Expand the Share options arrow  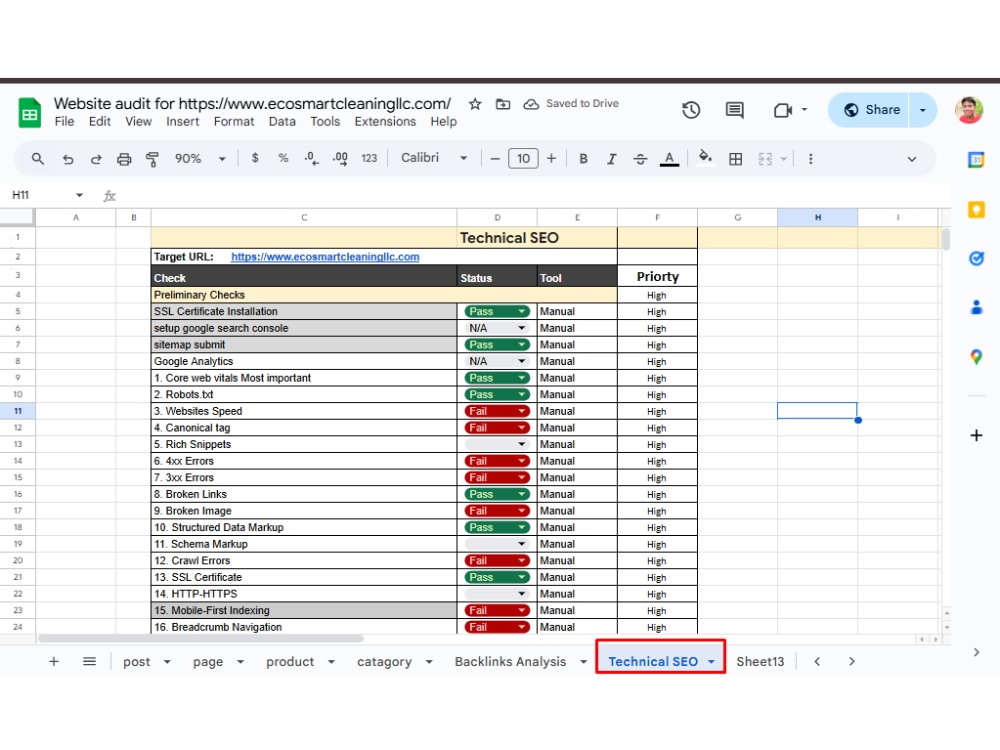tap(922, 110)
